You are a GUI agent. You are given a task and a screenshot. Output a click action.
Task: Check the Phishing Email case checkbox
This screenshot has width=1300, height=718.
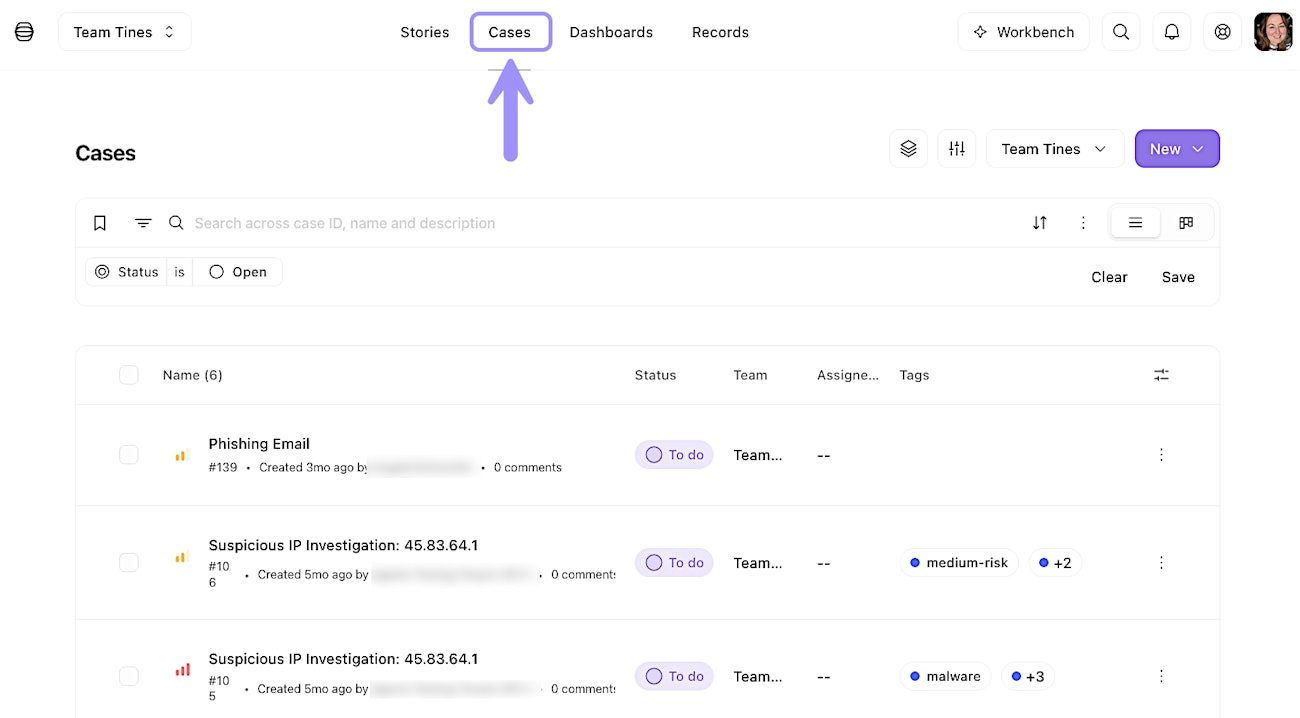click(x=129, y=455)
